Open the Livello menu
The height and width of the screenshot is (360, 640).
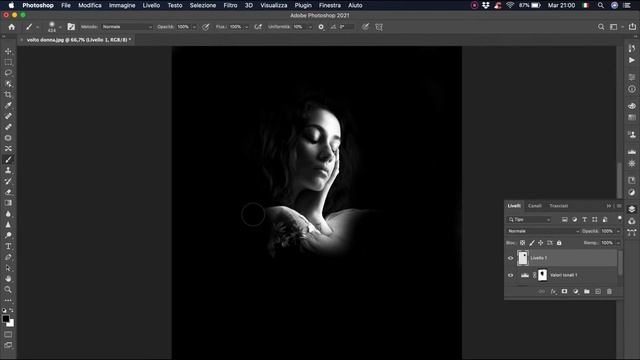[151, 5]
